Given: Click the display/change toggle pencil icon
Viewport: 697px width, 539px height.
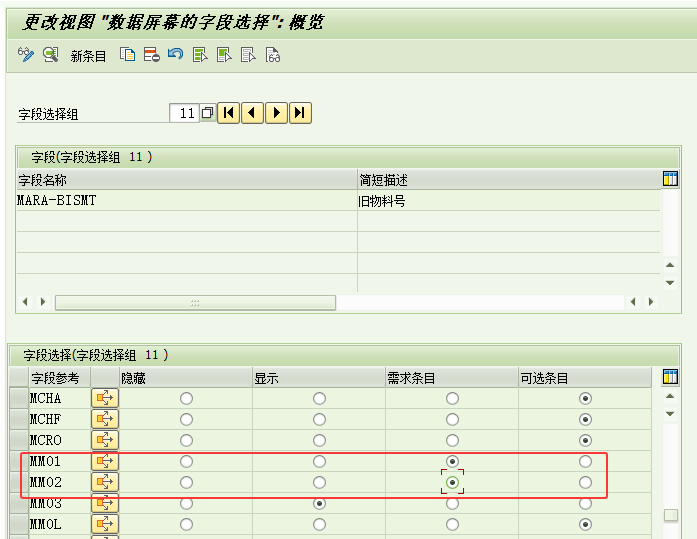Looking at the screenshot, I should 26,55.
